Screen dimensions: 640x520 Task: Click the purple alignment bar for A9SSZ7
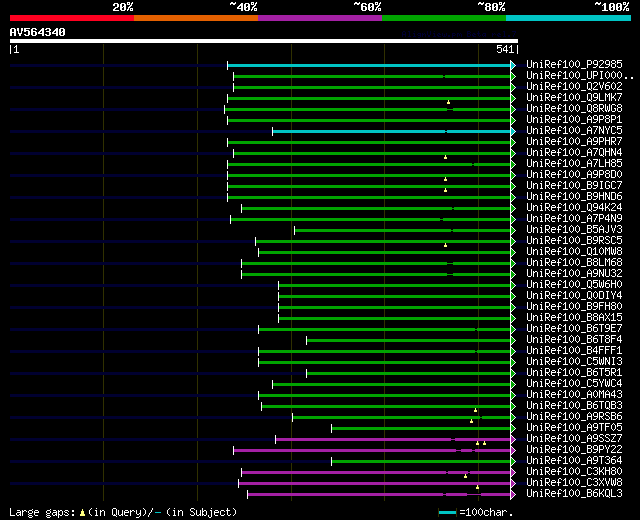[393, 440]
